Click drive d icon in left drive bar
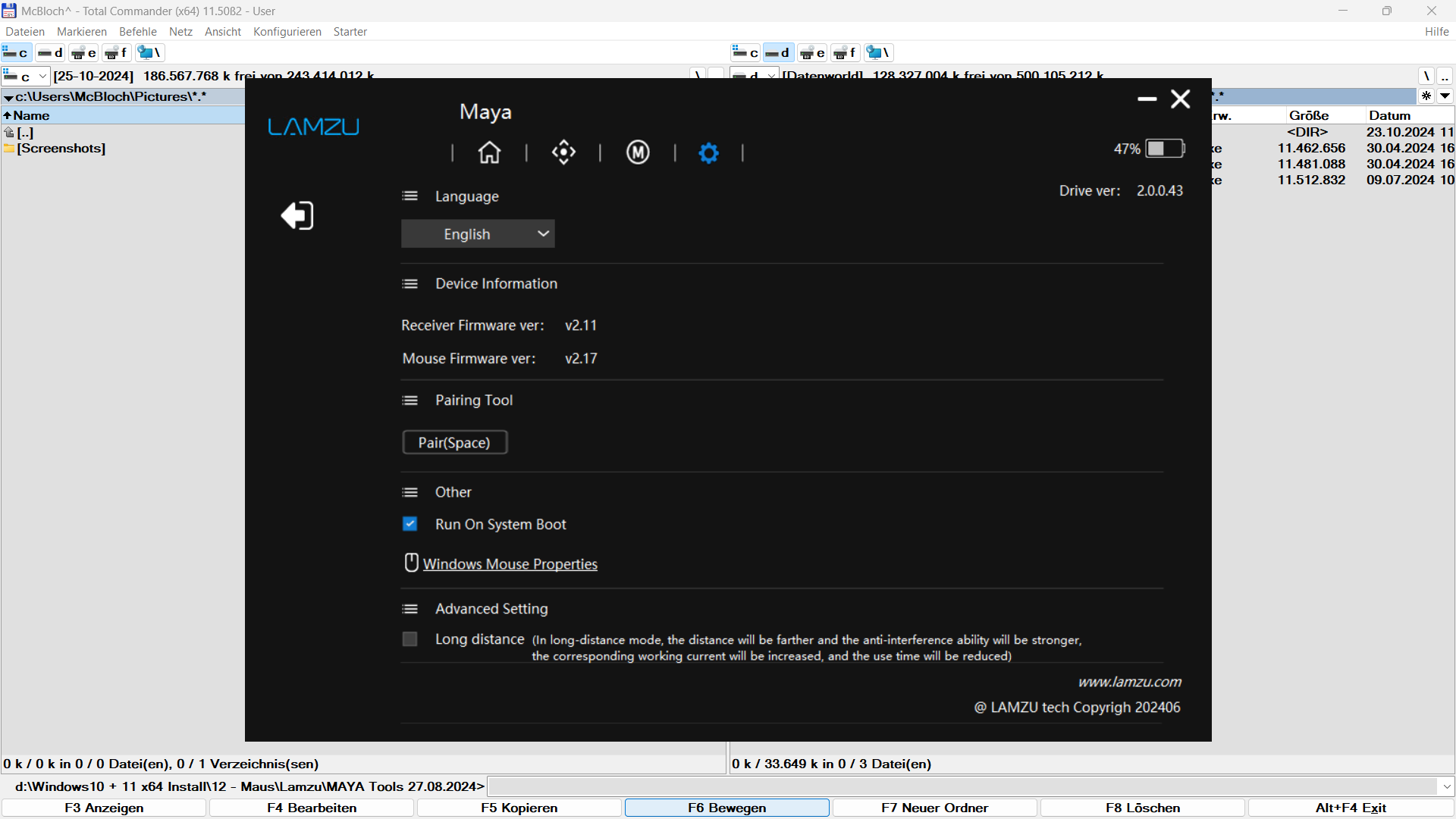This screenshot has width=1456, height=819. point(51,52)
